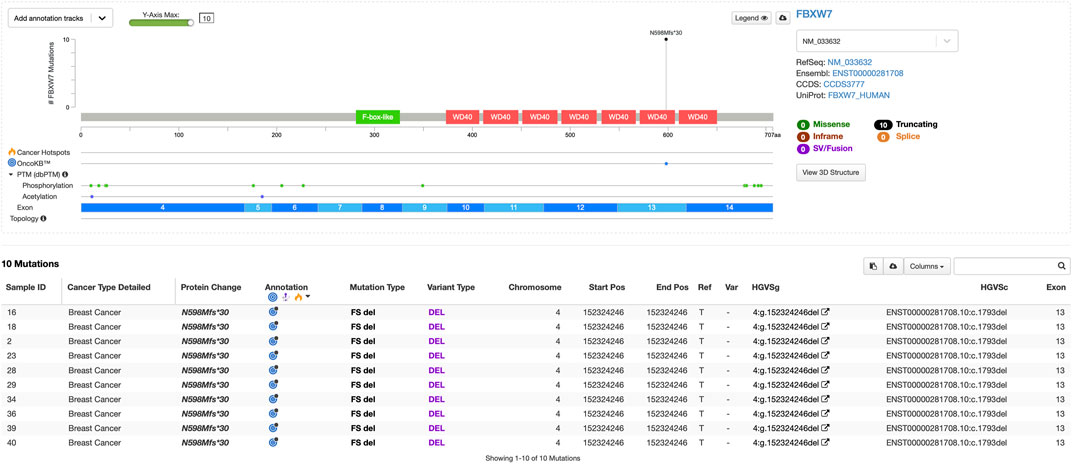The width and height of the screenshot is (1072, 464).
Task: Click the OncoKB blue dot at position 598
Action: [x=666, y=163]
